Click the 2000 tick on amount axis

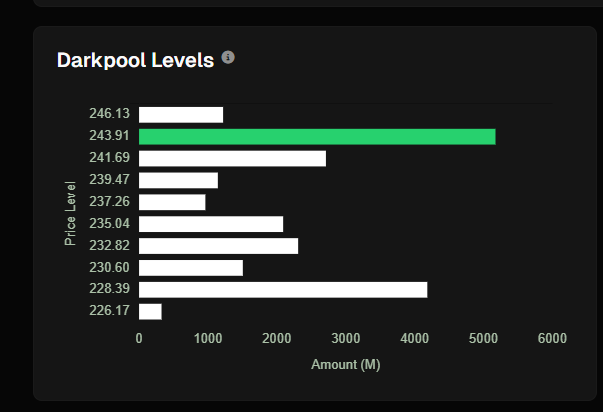click(x=277, y=338)
